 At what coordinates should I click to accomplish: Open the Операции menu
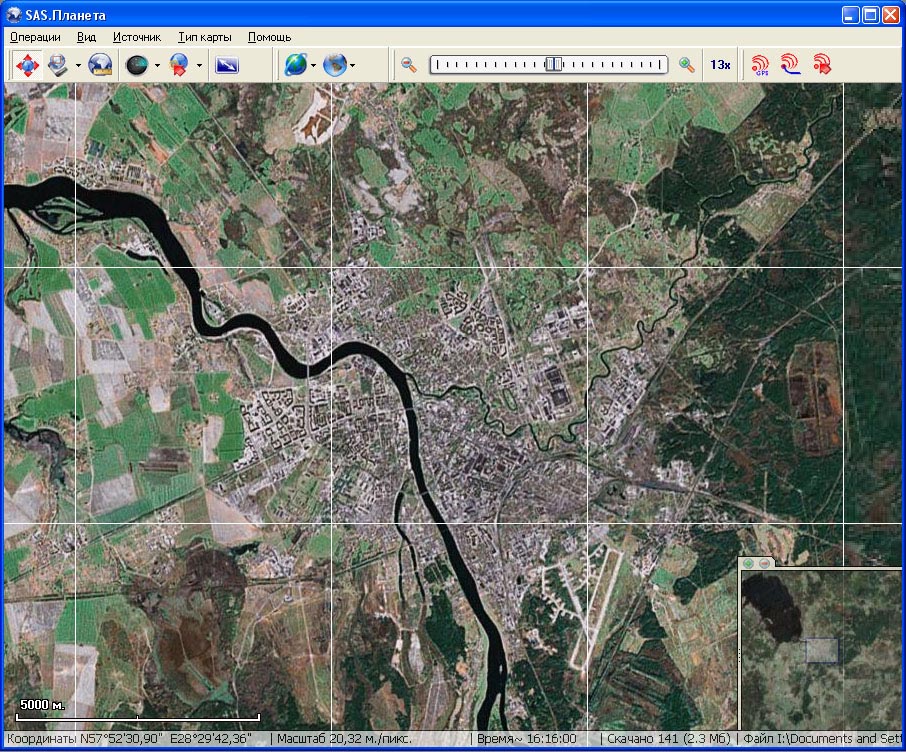[x=35, y=37]
